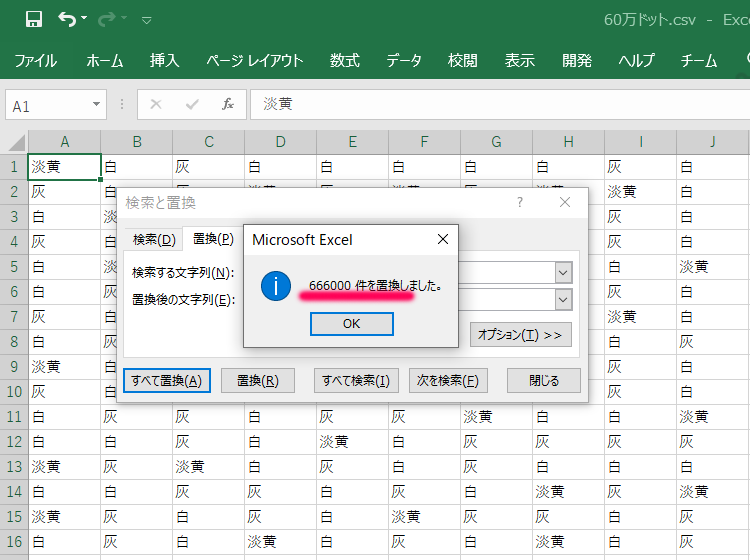
Task: Click the すべて置換(A) button
Action: 167,381
